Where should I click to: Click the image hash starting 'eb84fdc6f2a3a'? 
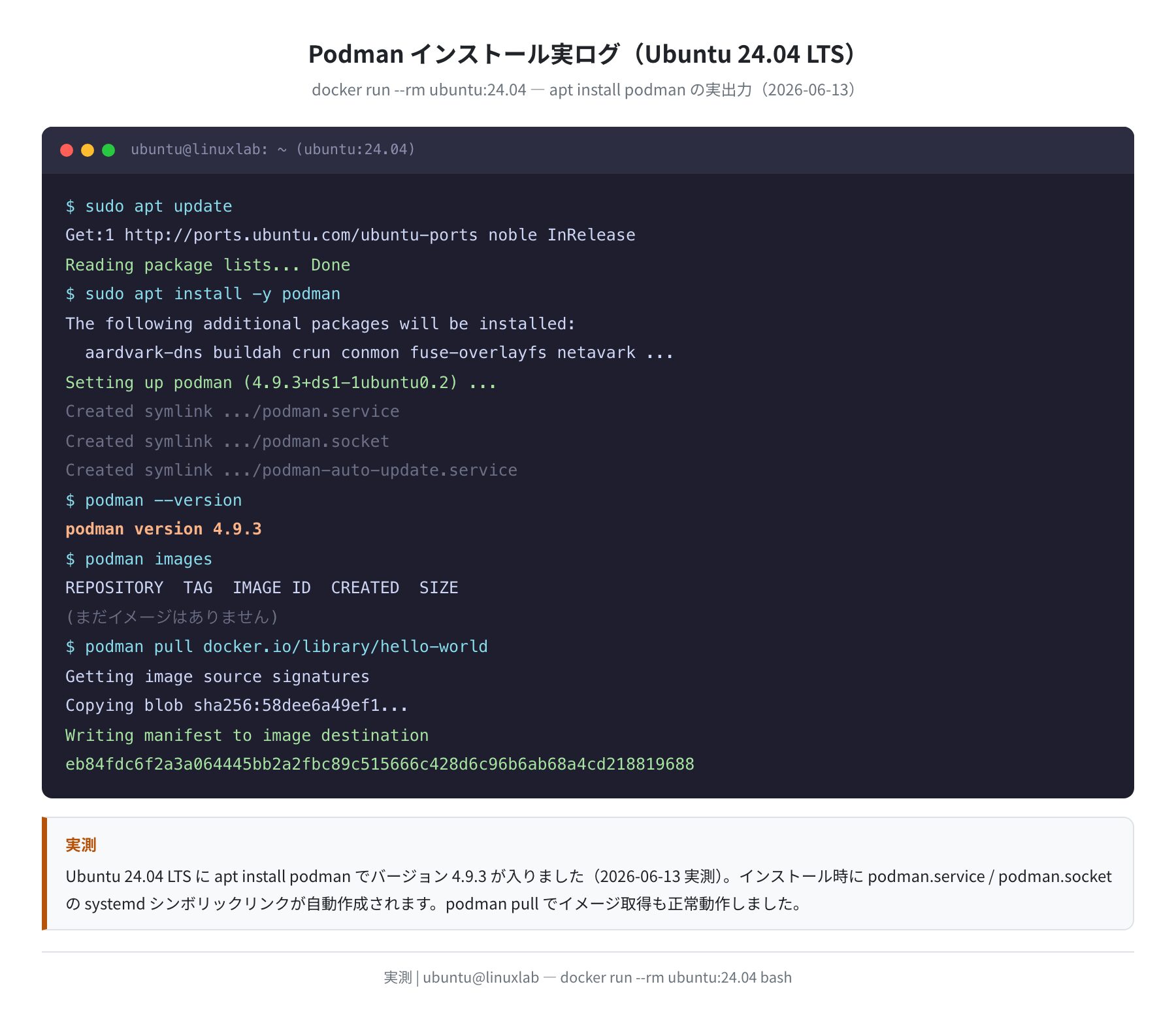380,764
